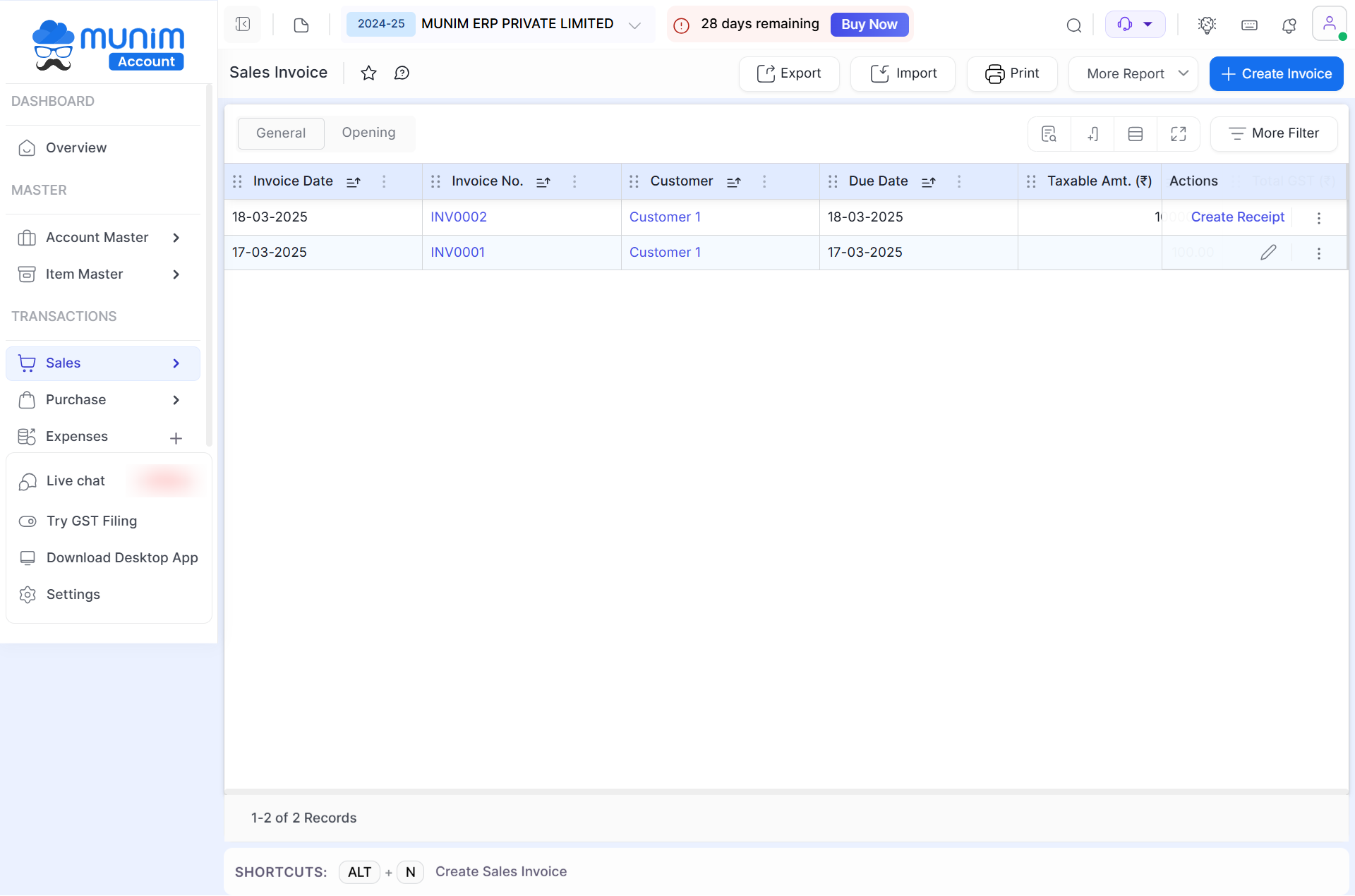Viewport: 1355px width, 896px height.
Task: Click Print button
Action: tap(1012, 74)
